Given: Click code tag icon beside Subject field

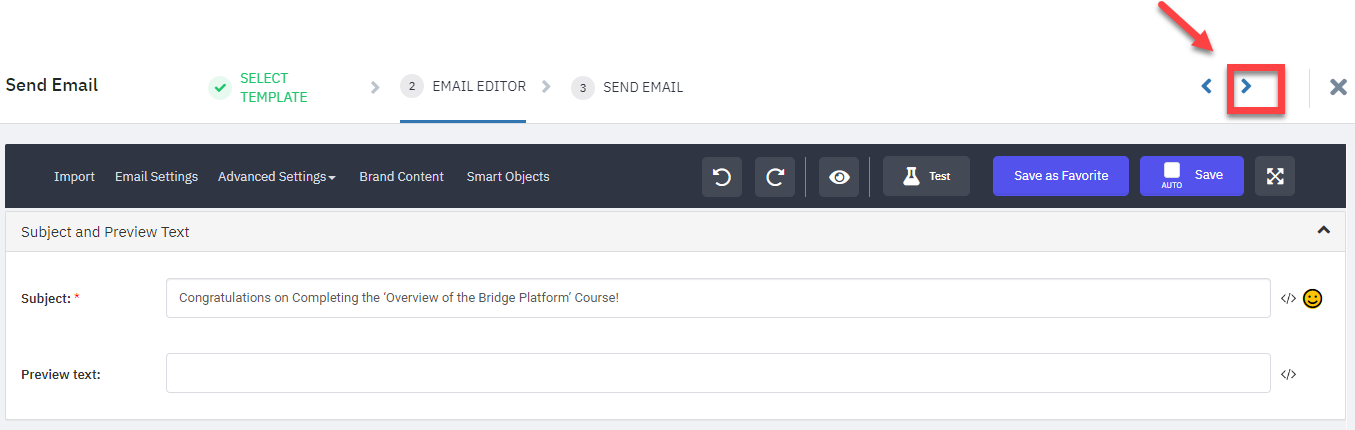Looking at the screenshot, I should 1289,298.
